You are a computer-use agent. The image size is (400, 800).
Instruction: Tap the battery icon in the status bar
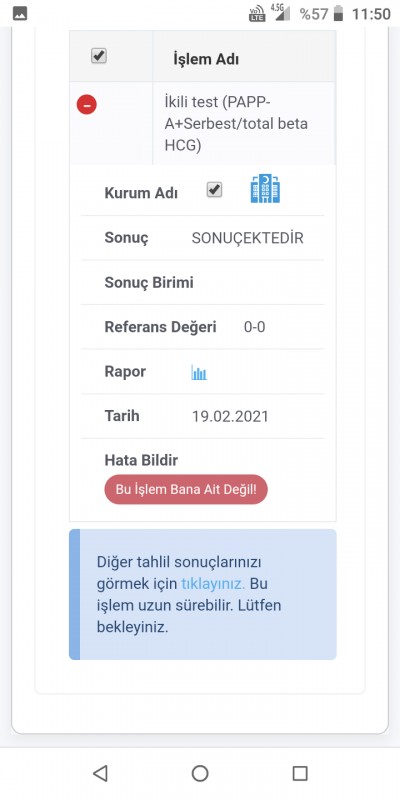pyautogui.click(x=338, y=14)
